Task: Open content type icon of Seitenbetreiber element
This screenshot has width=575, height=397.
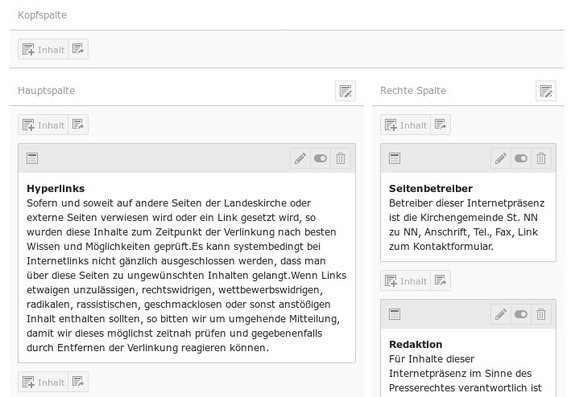Action: tap(395, 158)
